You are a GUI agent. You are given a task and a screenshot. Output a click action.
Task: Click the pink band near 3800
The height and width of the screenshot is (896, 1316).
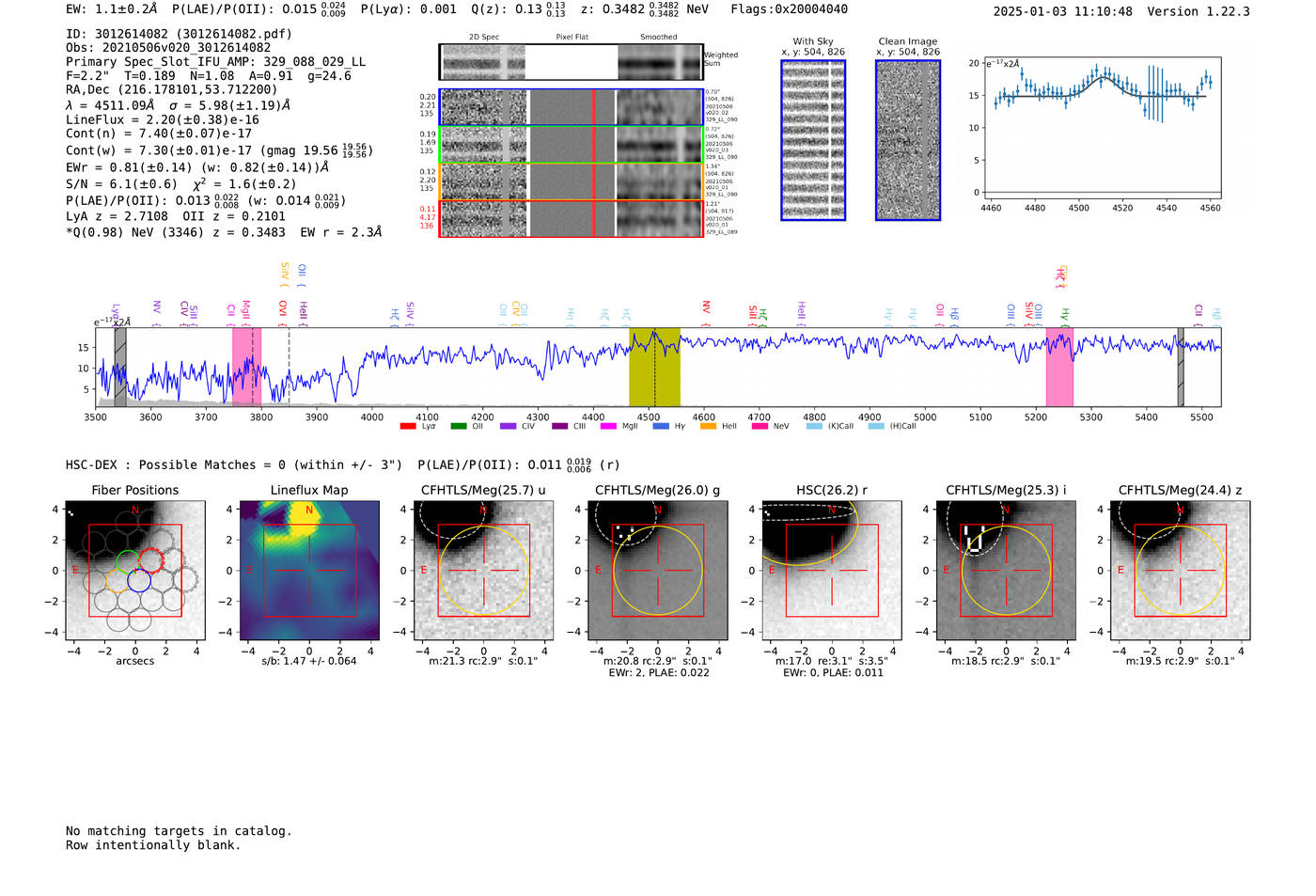click(246, 367)
